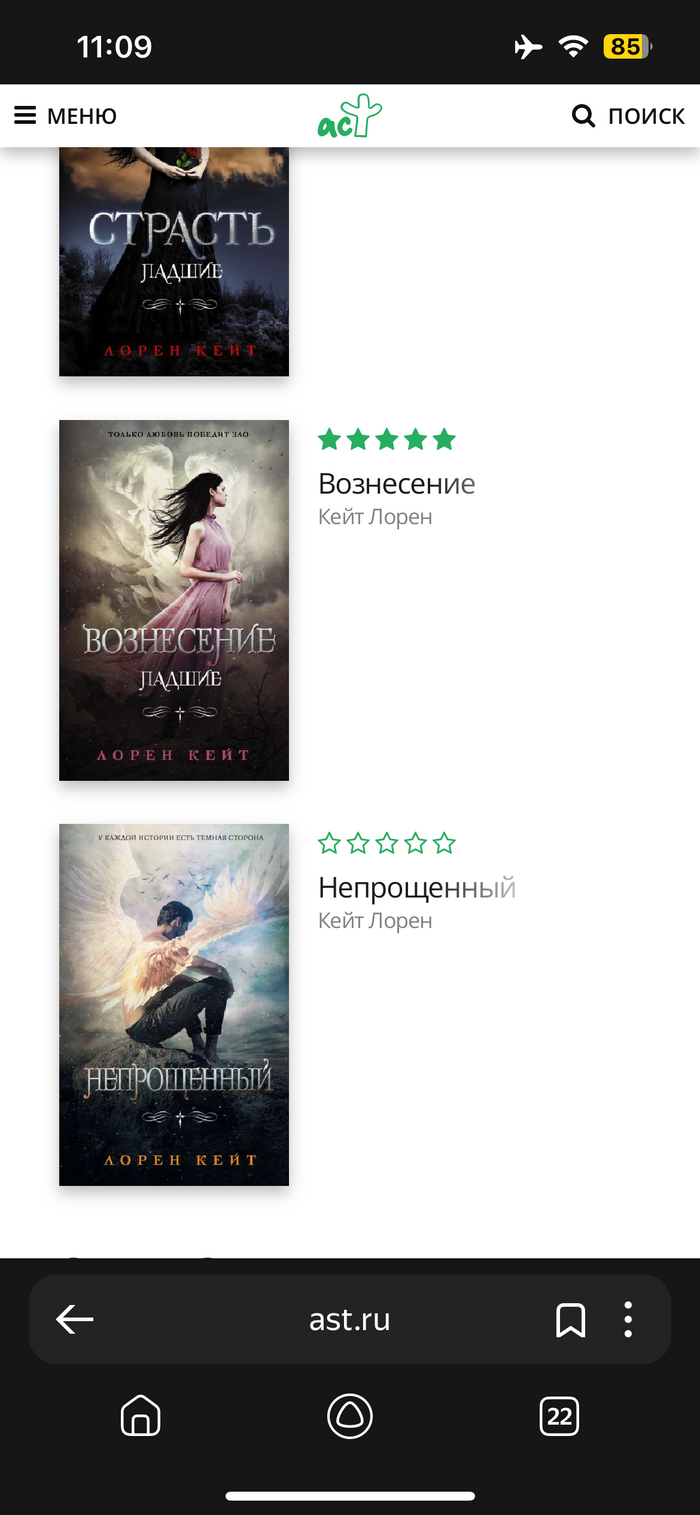Viewport: 700px width, 1515px height.
Task: Show the 22 open tabs
Action: pyautogui.click(x=559, y=1416)
